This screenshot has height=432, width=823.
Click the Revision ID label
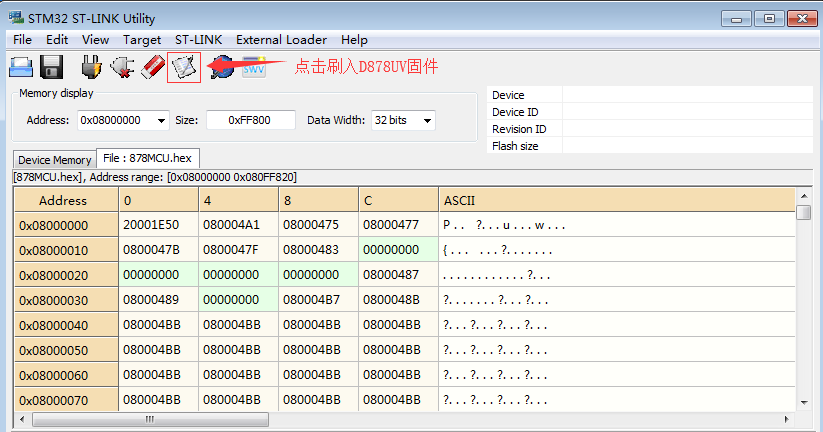[x=519, y=129]
